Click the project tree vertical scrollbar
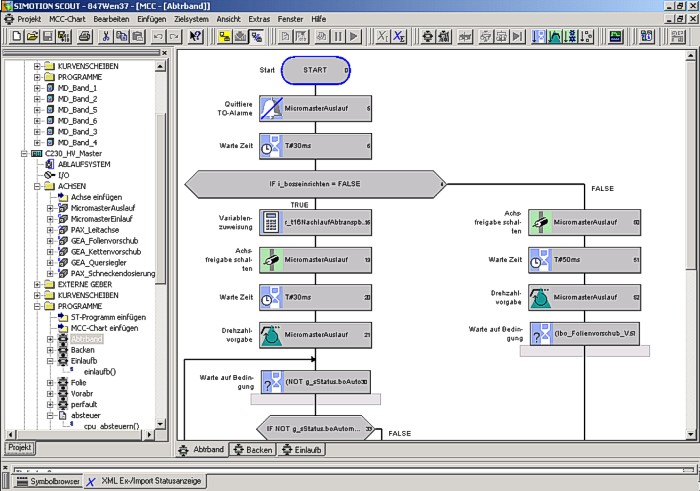The width and height of the screenshot is (700, 491). [x=161, y=250]
